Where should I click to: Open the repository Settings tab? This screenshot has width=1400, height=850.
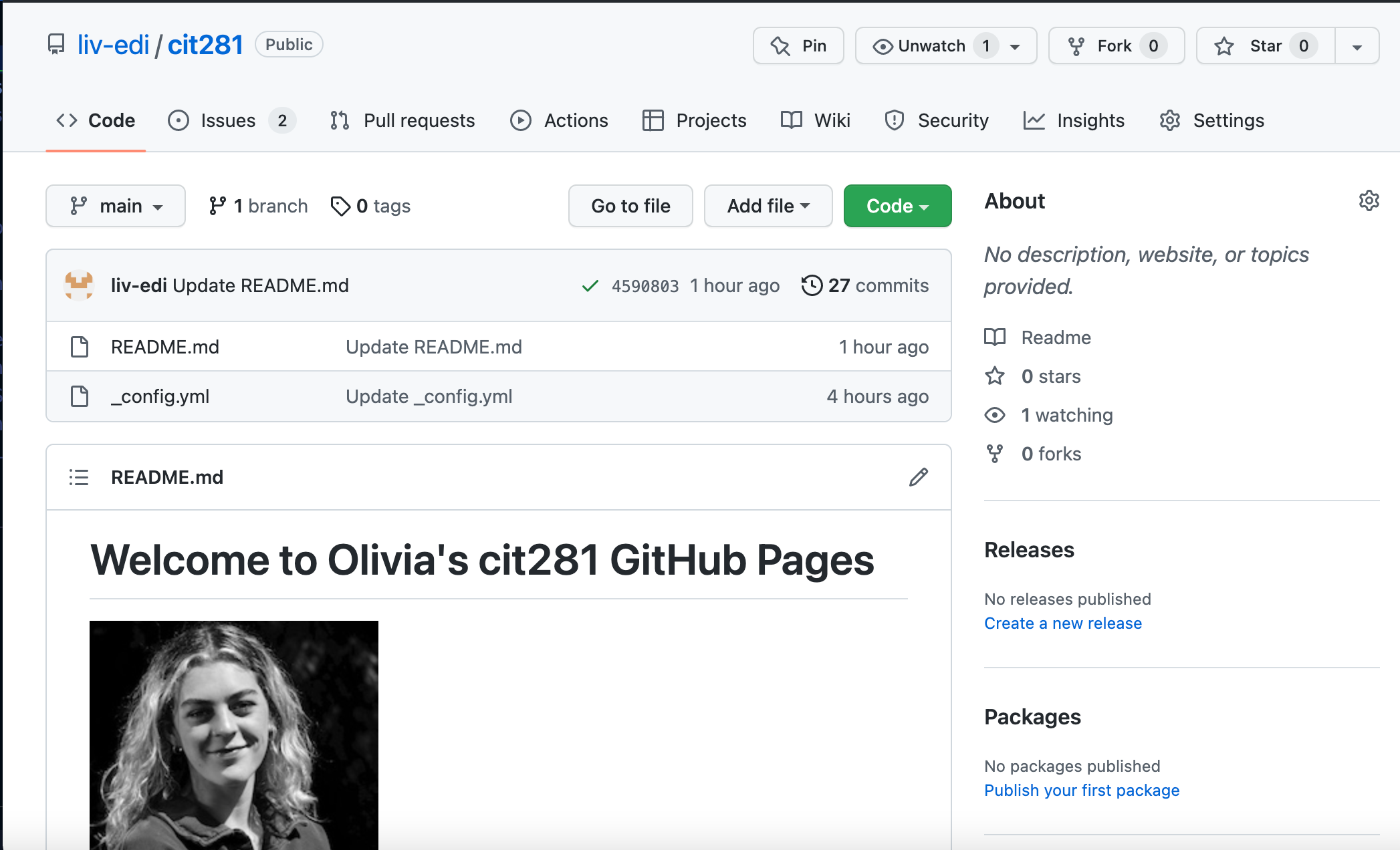(x=1211, y=120)
